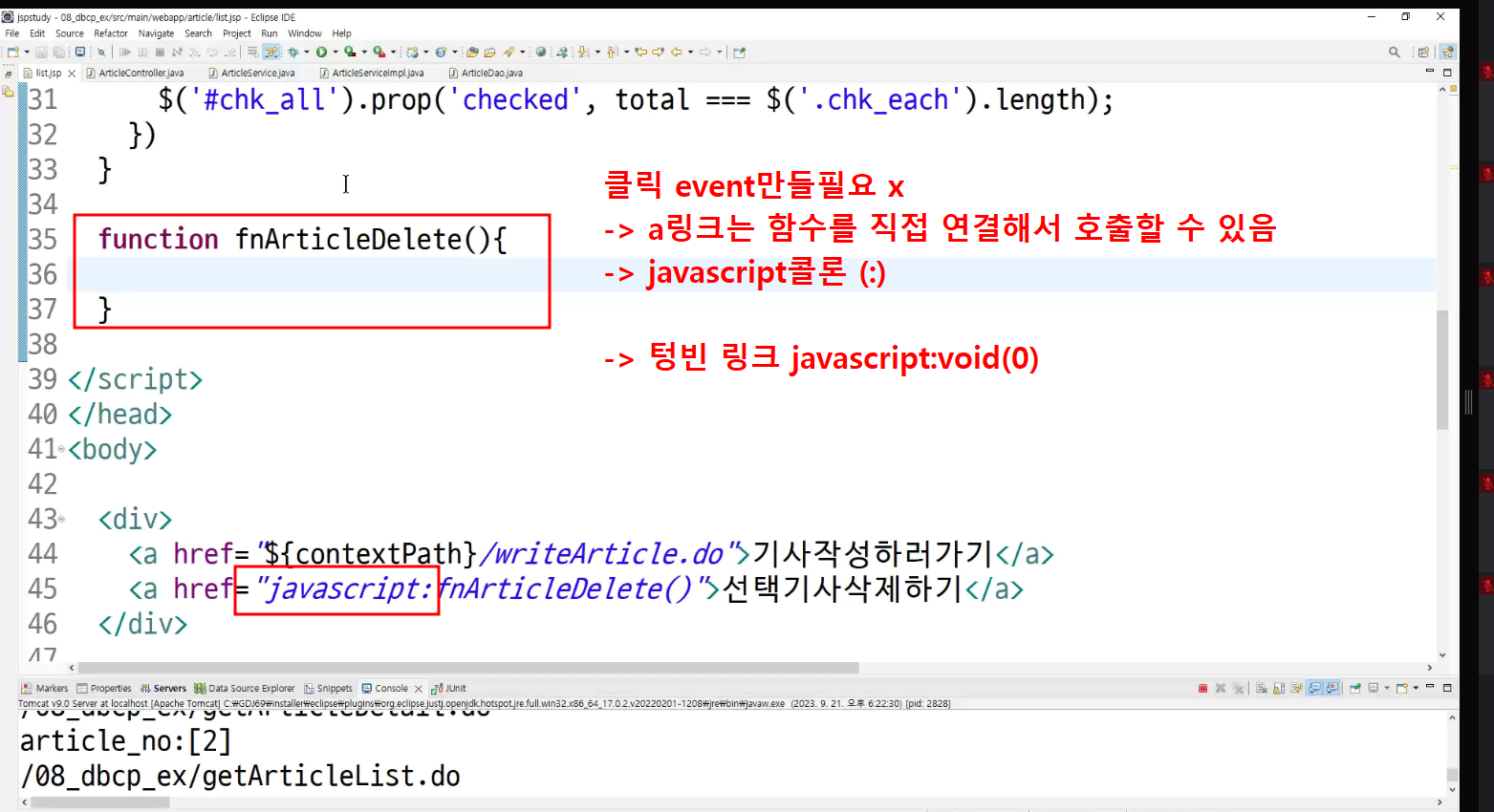Viewport: 1494px width, 812px height.
Task: Open the File menu
Action: coord(12,33)
